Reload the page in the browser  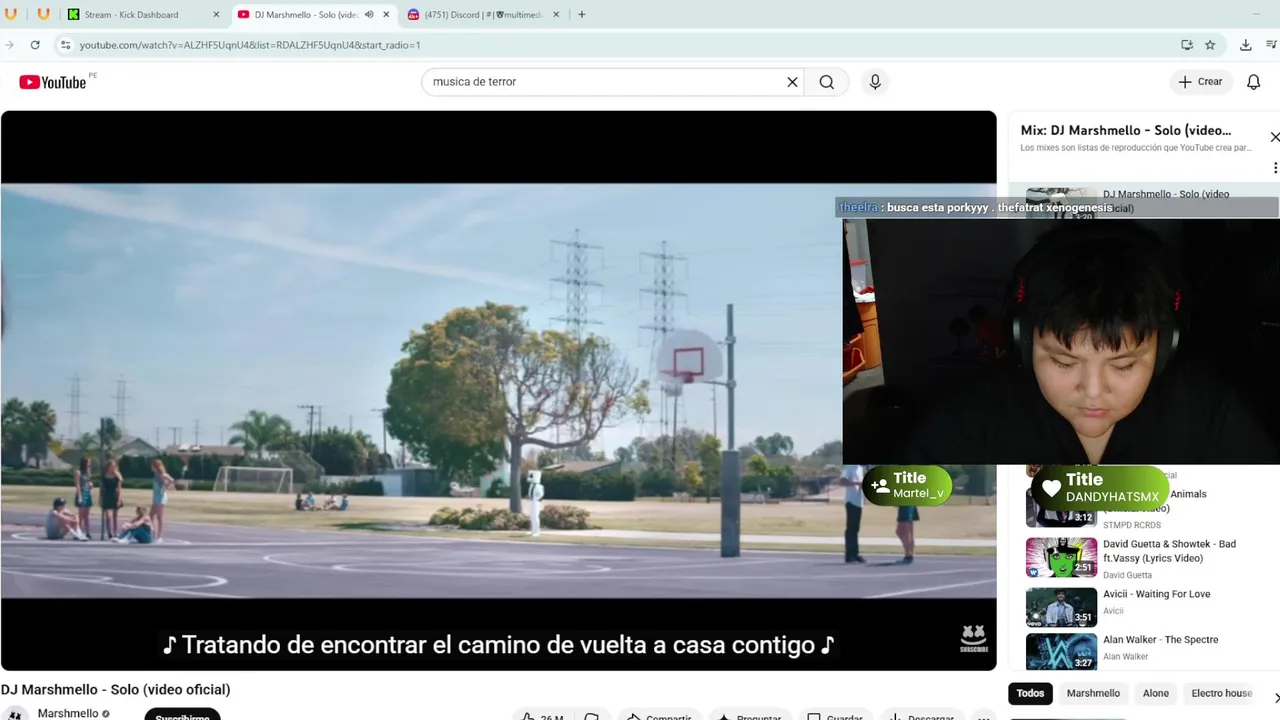click(x=35, y=45)
